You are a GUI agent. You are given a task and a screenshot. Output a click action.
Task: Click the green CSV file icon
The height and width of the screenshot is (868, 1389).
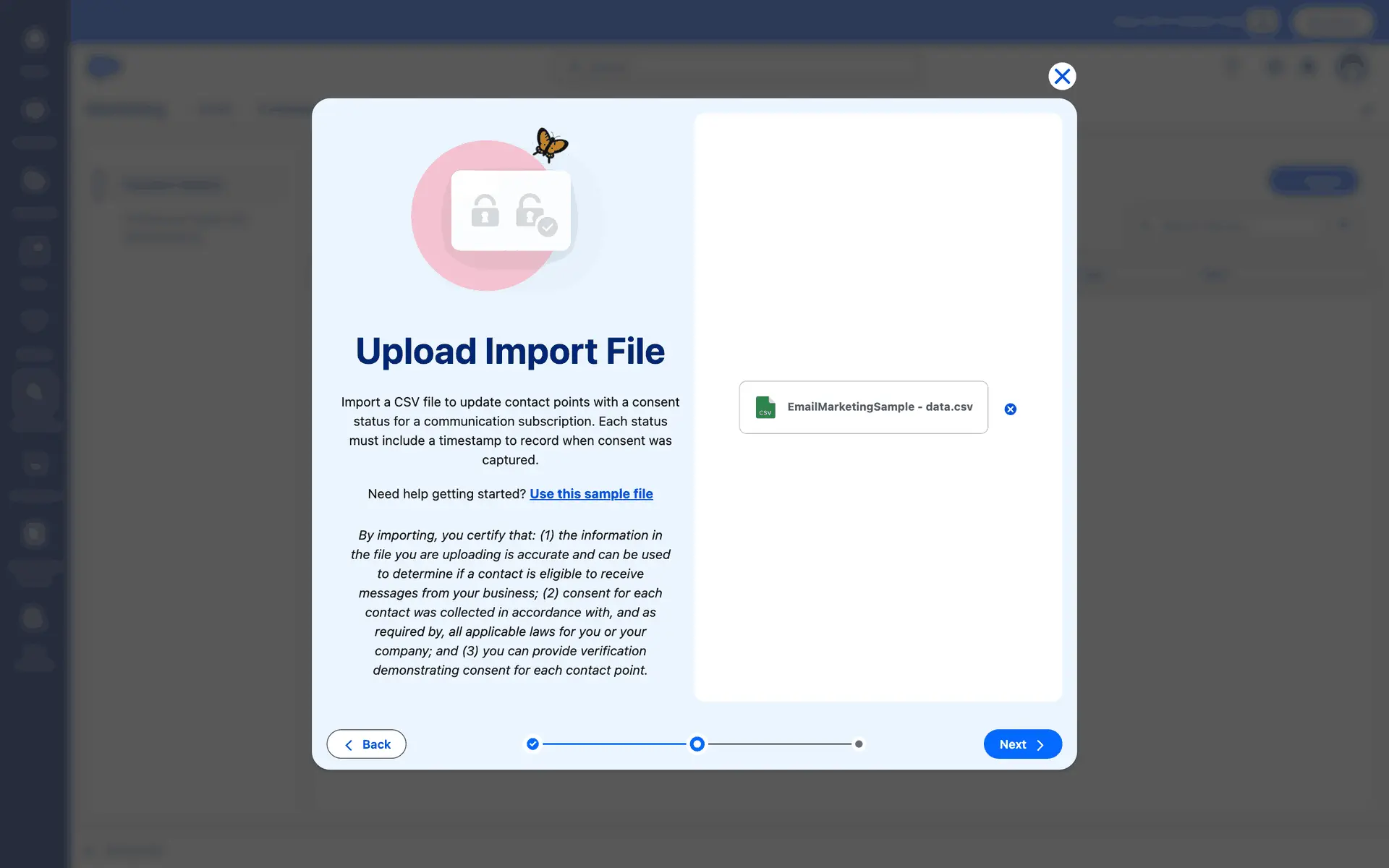pos(765,407)
